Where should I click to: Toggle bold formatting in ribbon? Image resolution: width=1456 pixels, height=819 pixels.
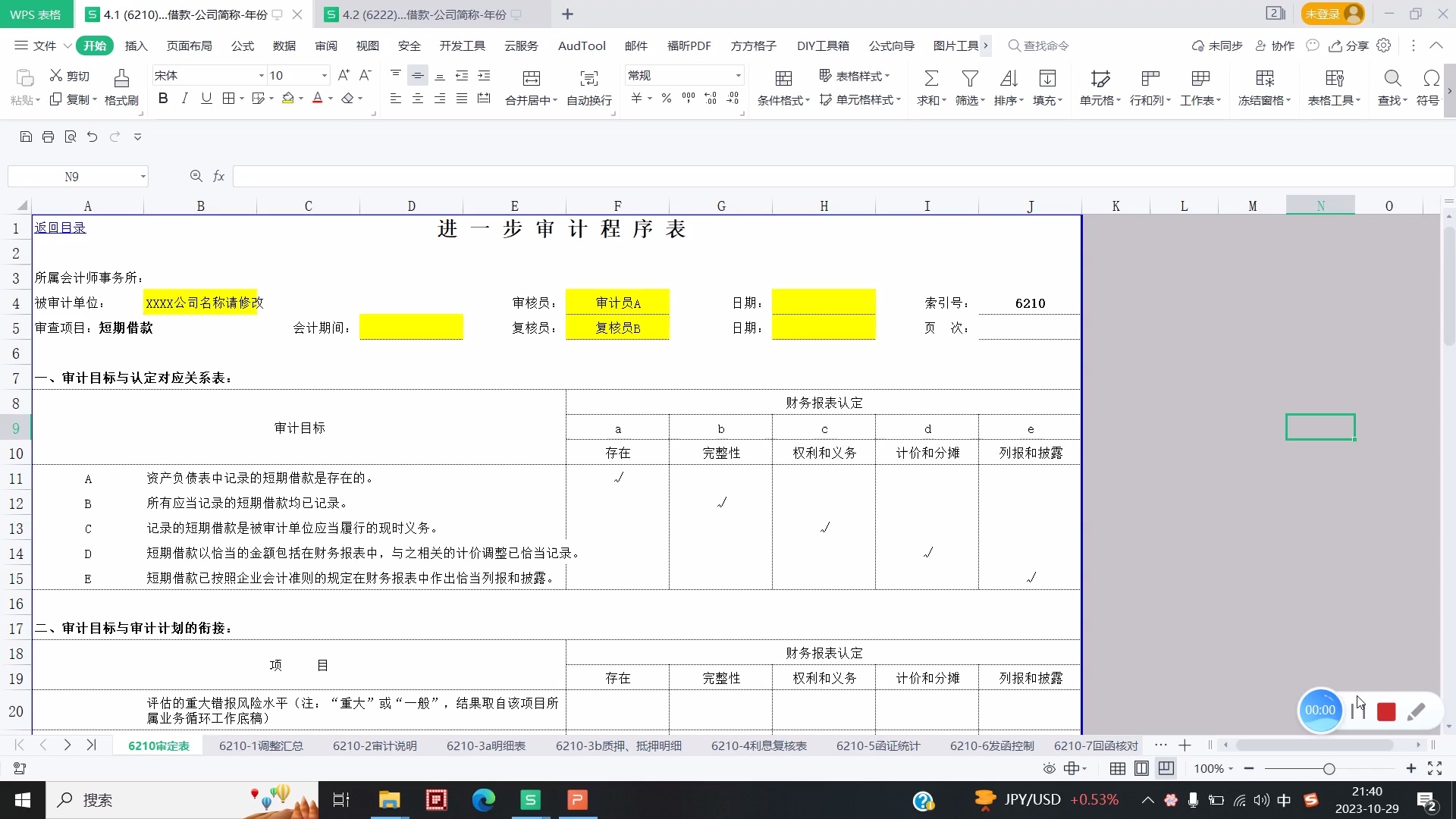(163, 99)
